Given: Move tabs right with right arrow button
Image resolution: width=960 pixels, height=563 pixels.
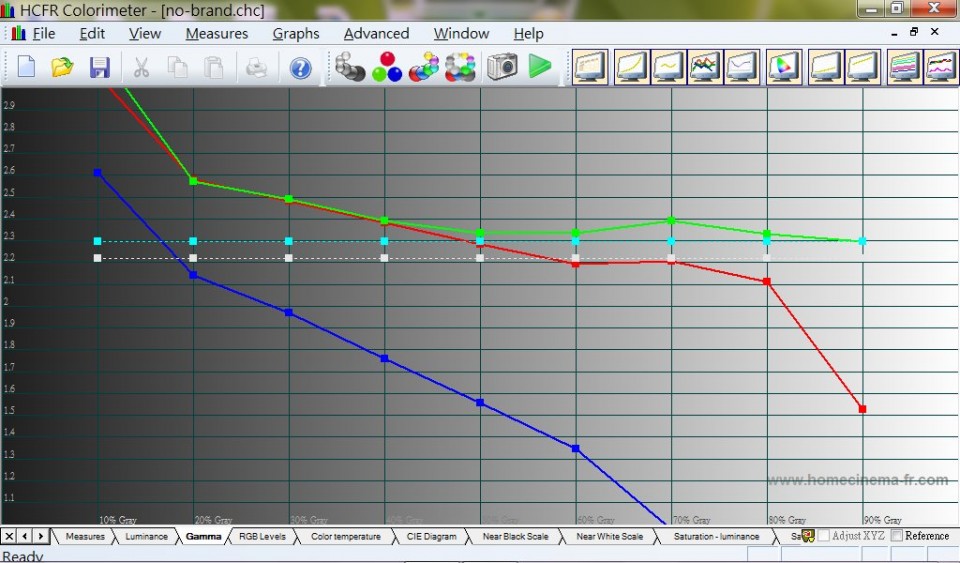Looking at the screenshot, I should tap(40, 537).
